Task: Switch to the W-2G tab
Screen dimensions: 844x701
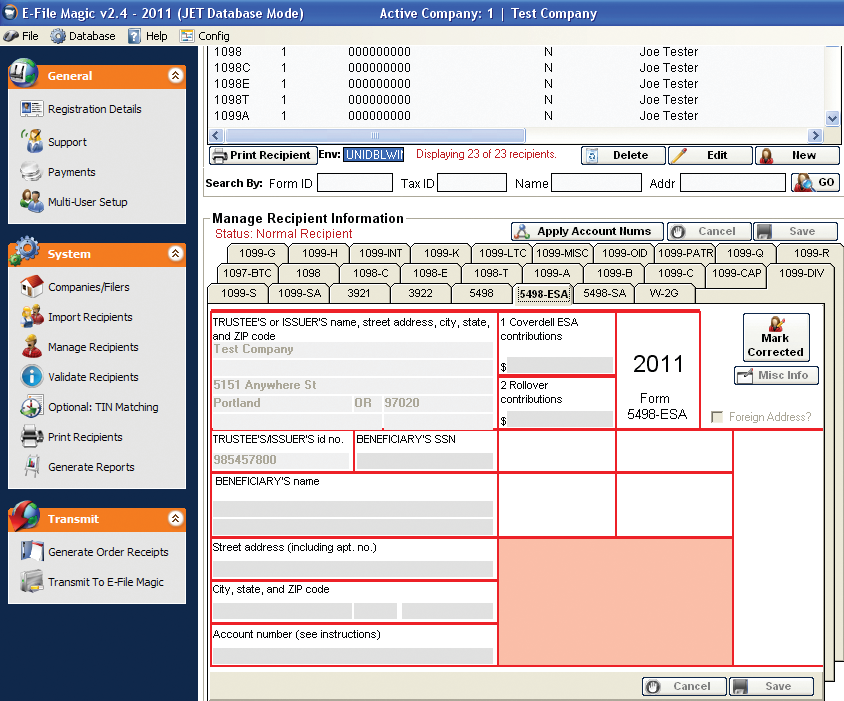Action: click(664, 293)
